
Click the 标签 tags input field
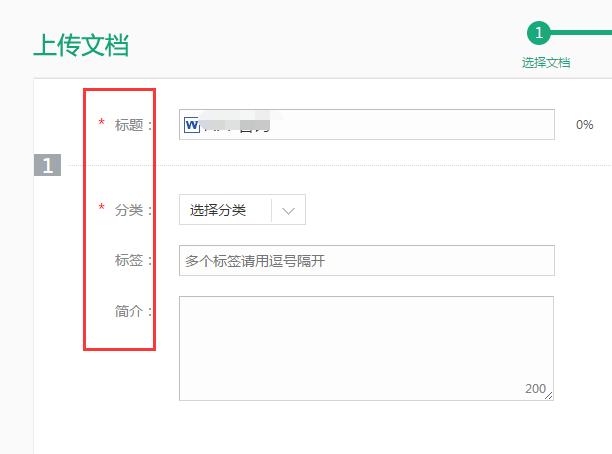point(366,261)
